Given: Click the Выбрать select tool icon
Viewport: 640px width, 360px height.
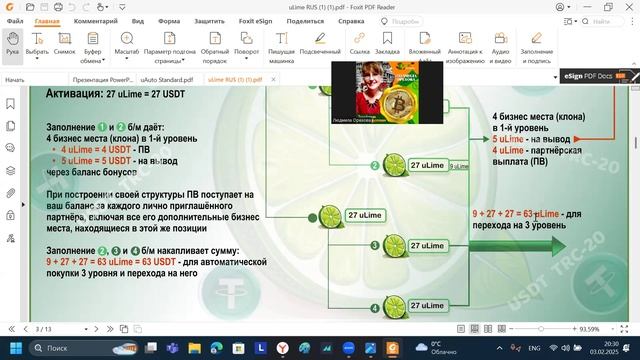Looking at the screenshot, I should (x=37, y=39).
